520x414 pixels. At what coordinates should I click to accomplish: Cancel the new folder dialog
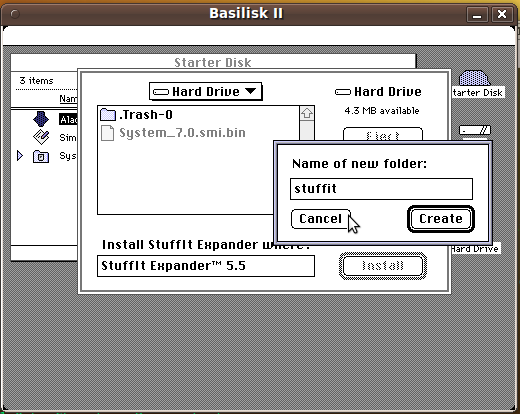point(320,219)
